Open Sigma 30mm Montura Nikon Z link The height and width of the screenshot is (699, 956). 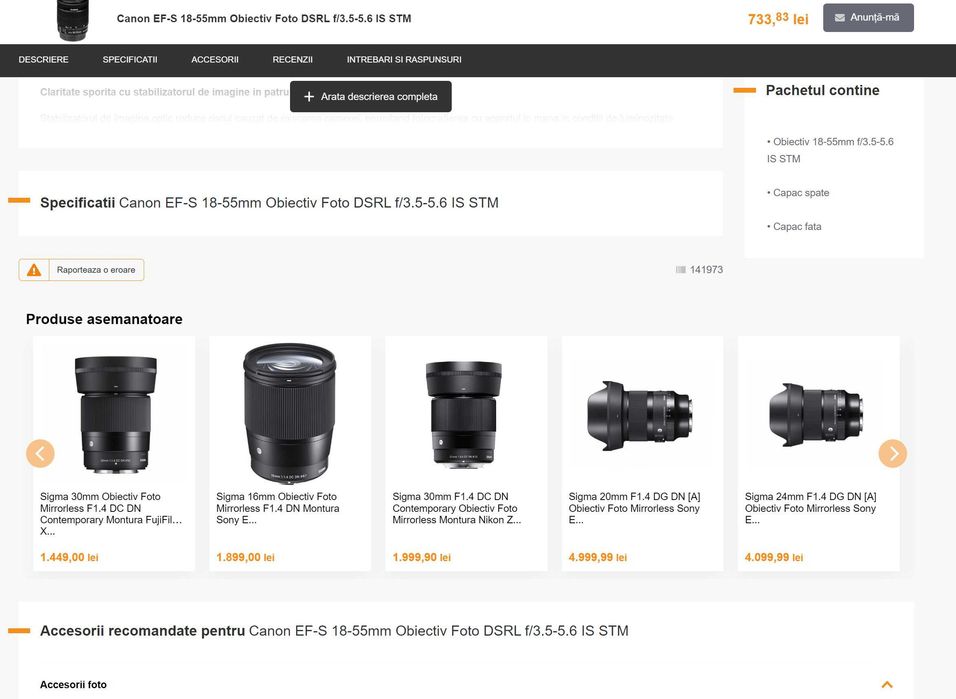click(457, 508)
